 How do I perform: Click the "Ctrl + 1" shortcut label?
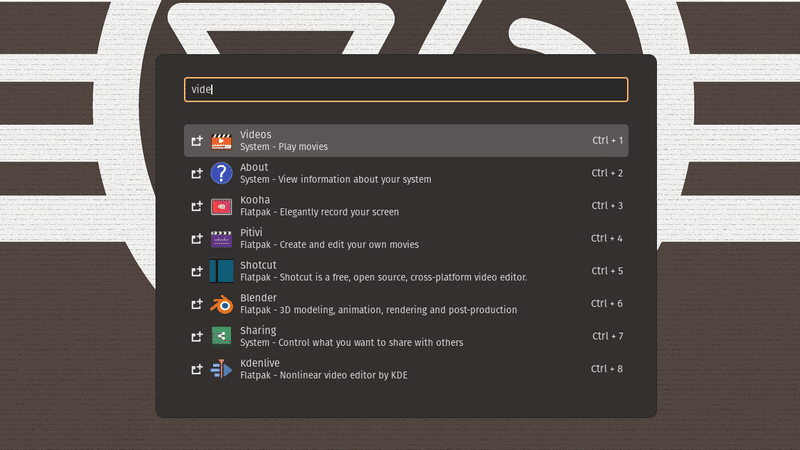pyautogui.click(x=607, y=140)
